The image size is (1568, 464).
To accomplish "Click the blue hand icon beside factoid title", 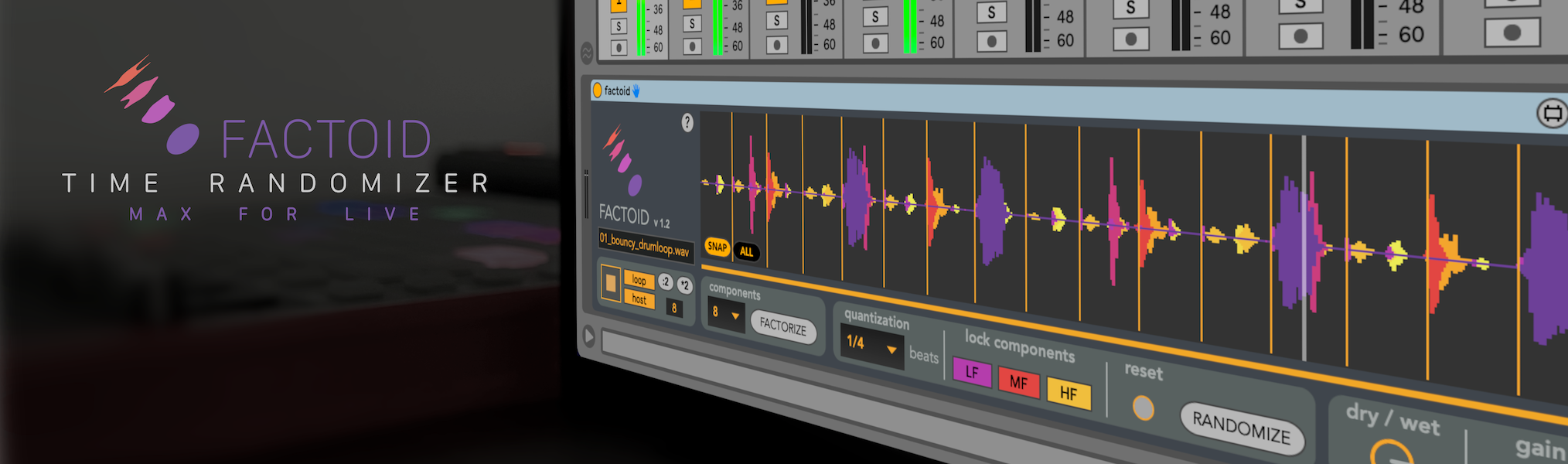I will (x=636, y=91).
